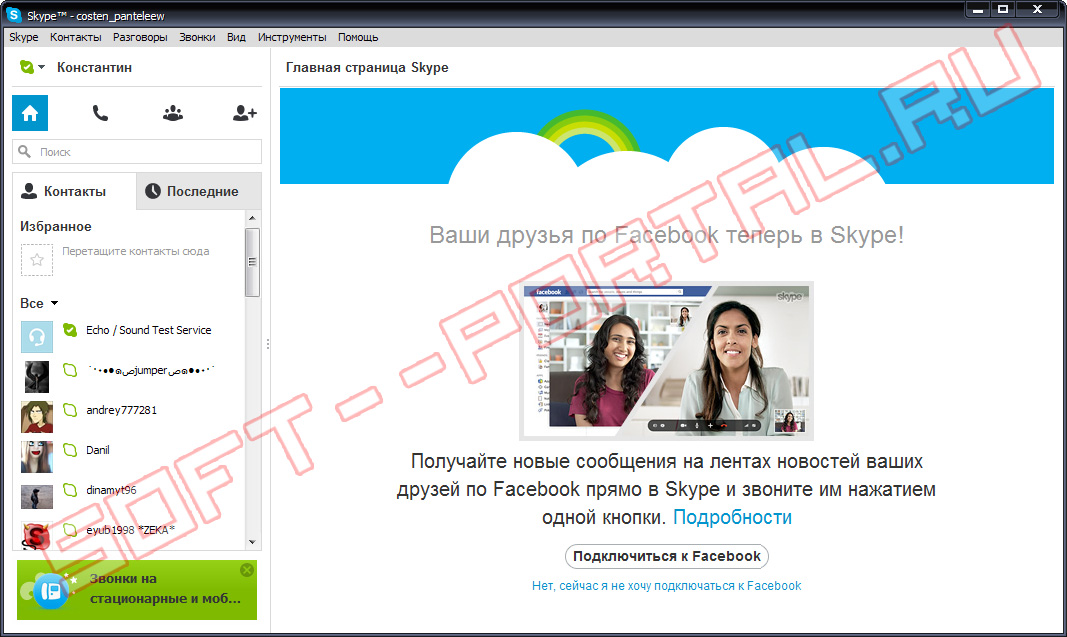Open the call phones dial pad icon
This screenshot has height=637, width=1067.
pyautogui.click(x=100, y=113)
